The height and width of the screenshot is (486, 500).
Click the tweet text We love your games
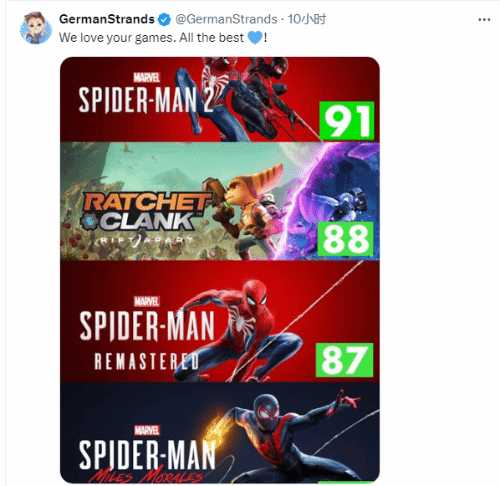pyautogui.click(x=117, y=38)
